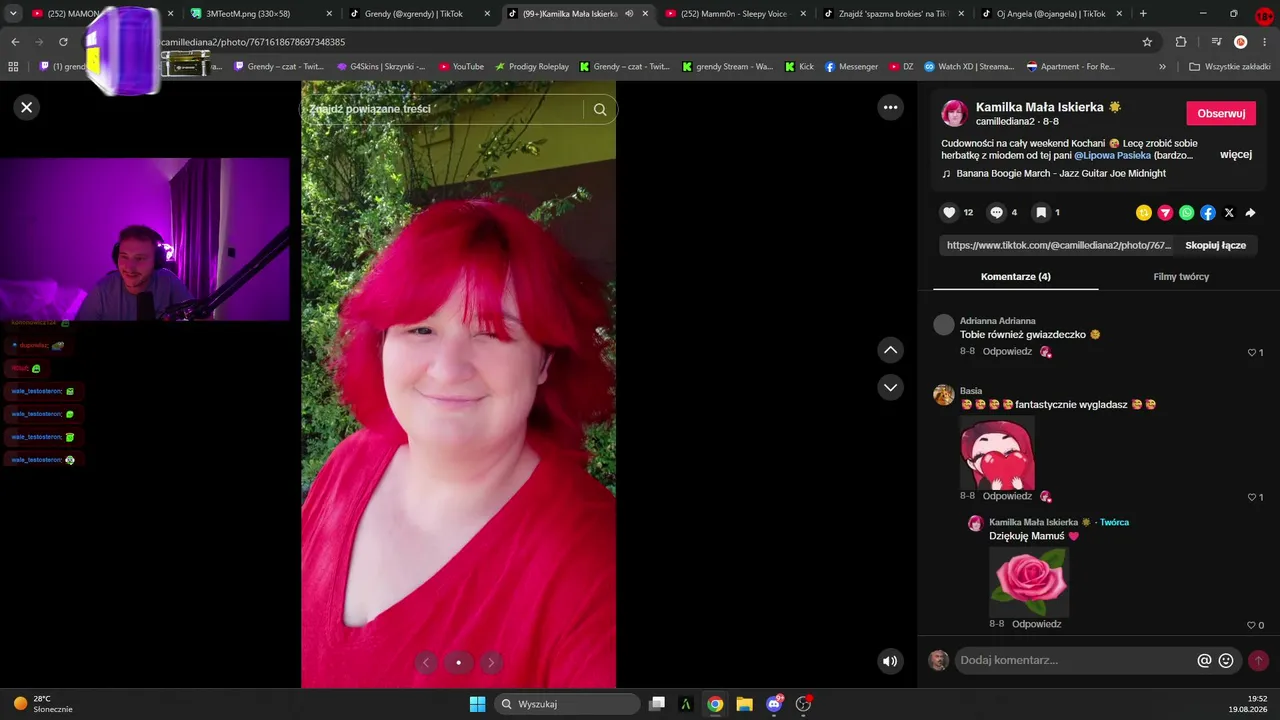The width and height of the screenshot is (1280, 720).
Task: Open the weather widget showing 28°C
Action: tap(43, 704)
